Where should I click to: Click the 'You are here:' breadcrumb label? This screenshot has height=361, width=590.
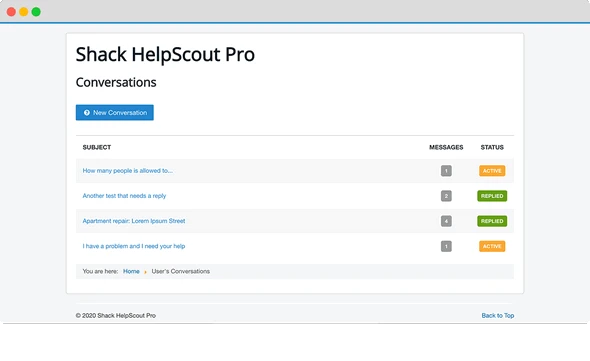coord(100,271)
